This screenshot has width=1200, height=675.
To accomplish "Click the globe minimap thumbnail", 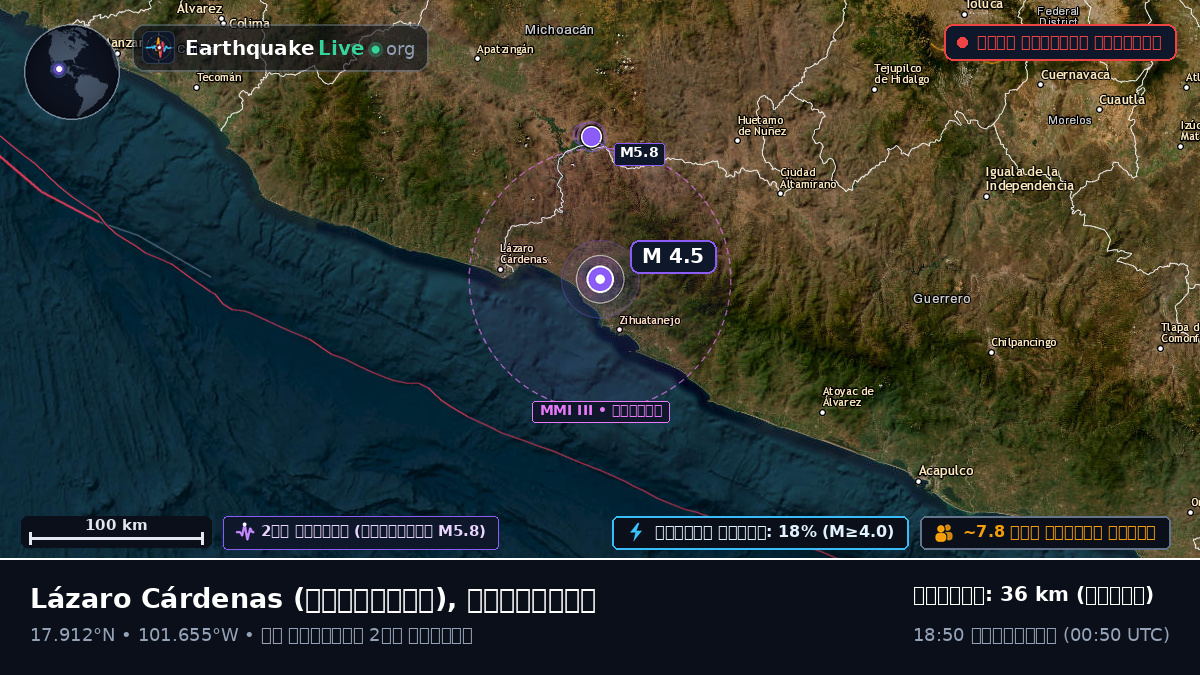I will [72, 72].
